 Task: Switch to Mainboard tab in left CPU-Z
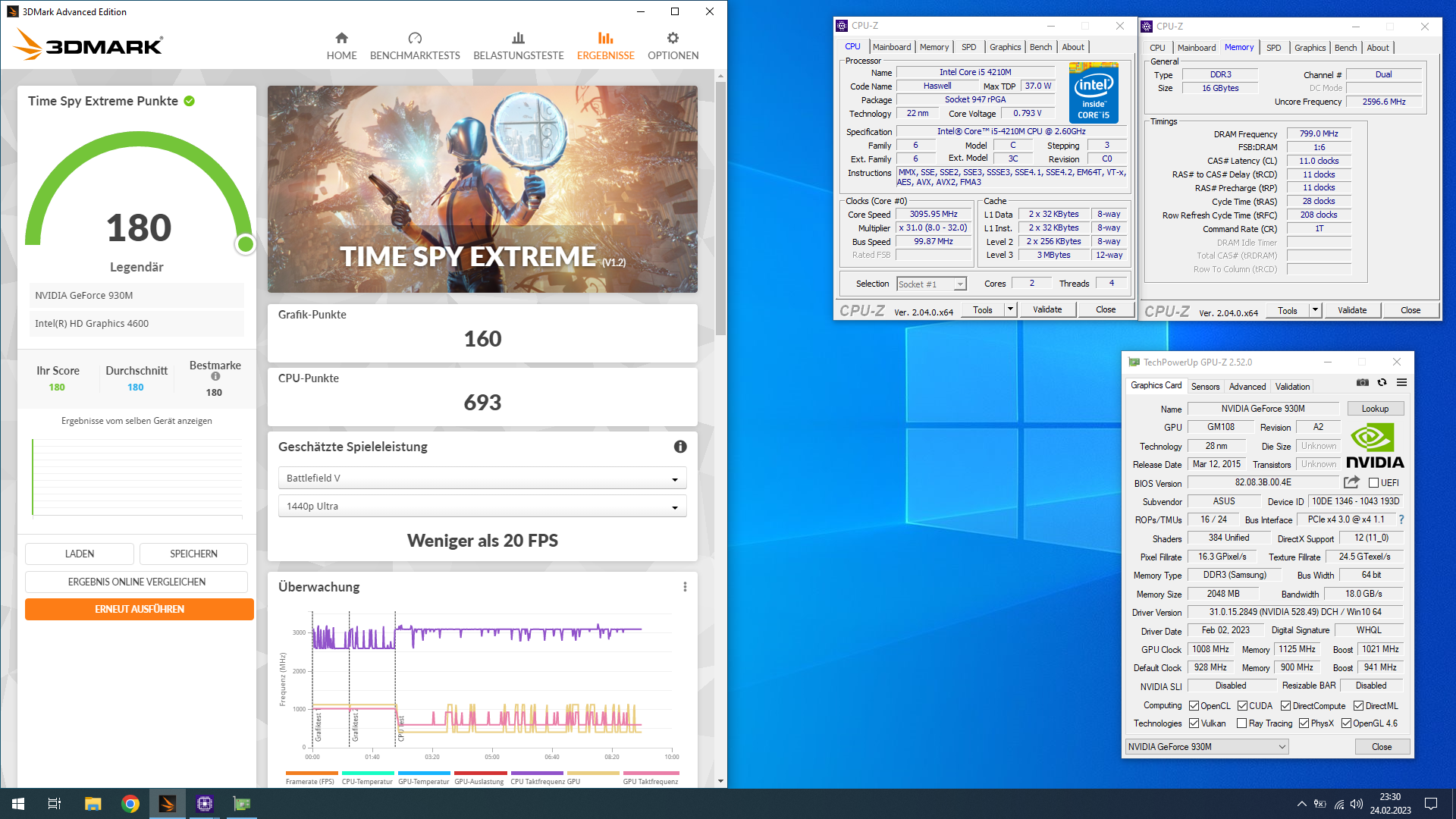click(892, 47)
